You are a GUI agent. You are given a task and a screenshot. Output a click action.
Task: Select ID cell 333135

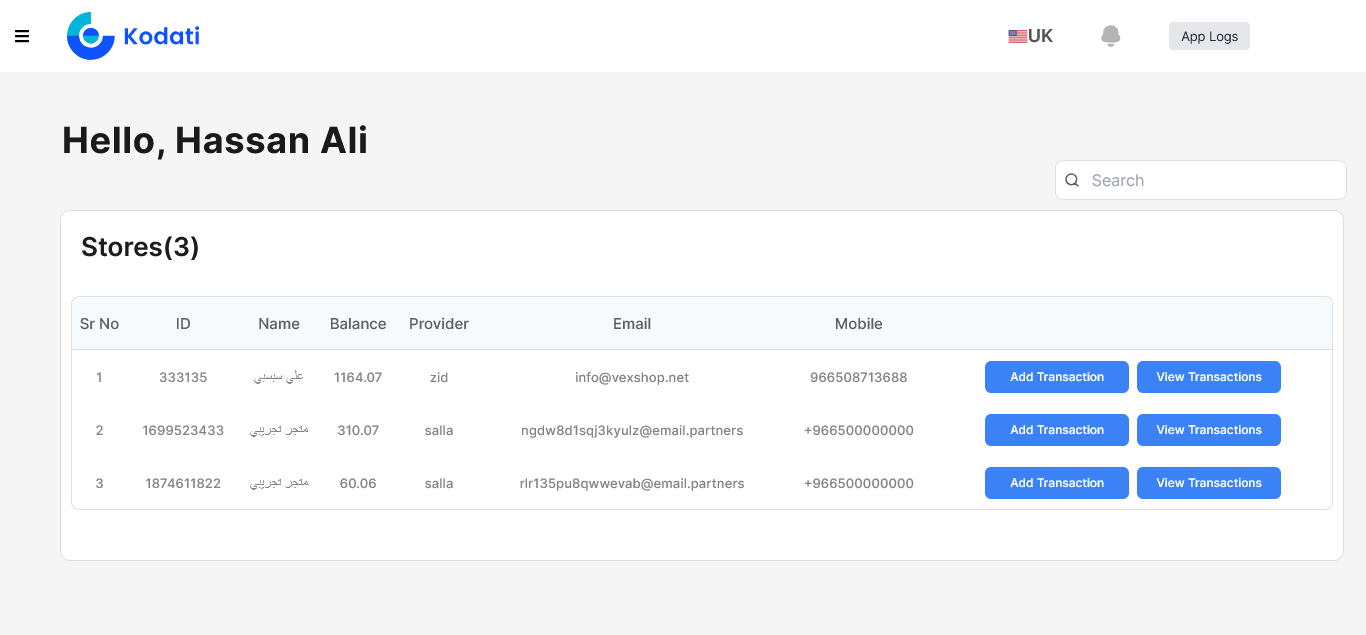point(183,377)
